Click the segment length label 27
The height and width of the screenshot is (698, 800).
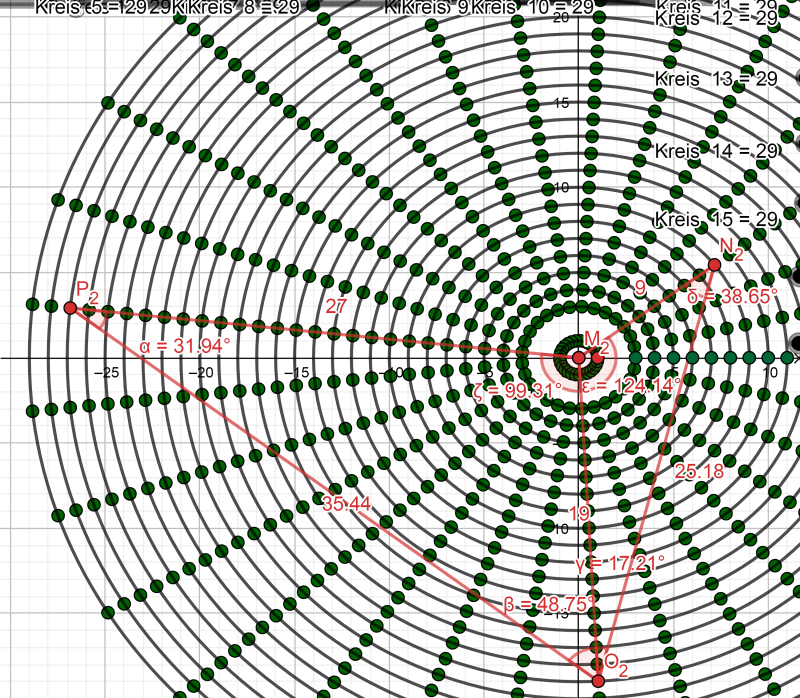coord(336,307)
